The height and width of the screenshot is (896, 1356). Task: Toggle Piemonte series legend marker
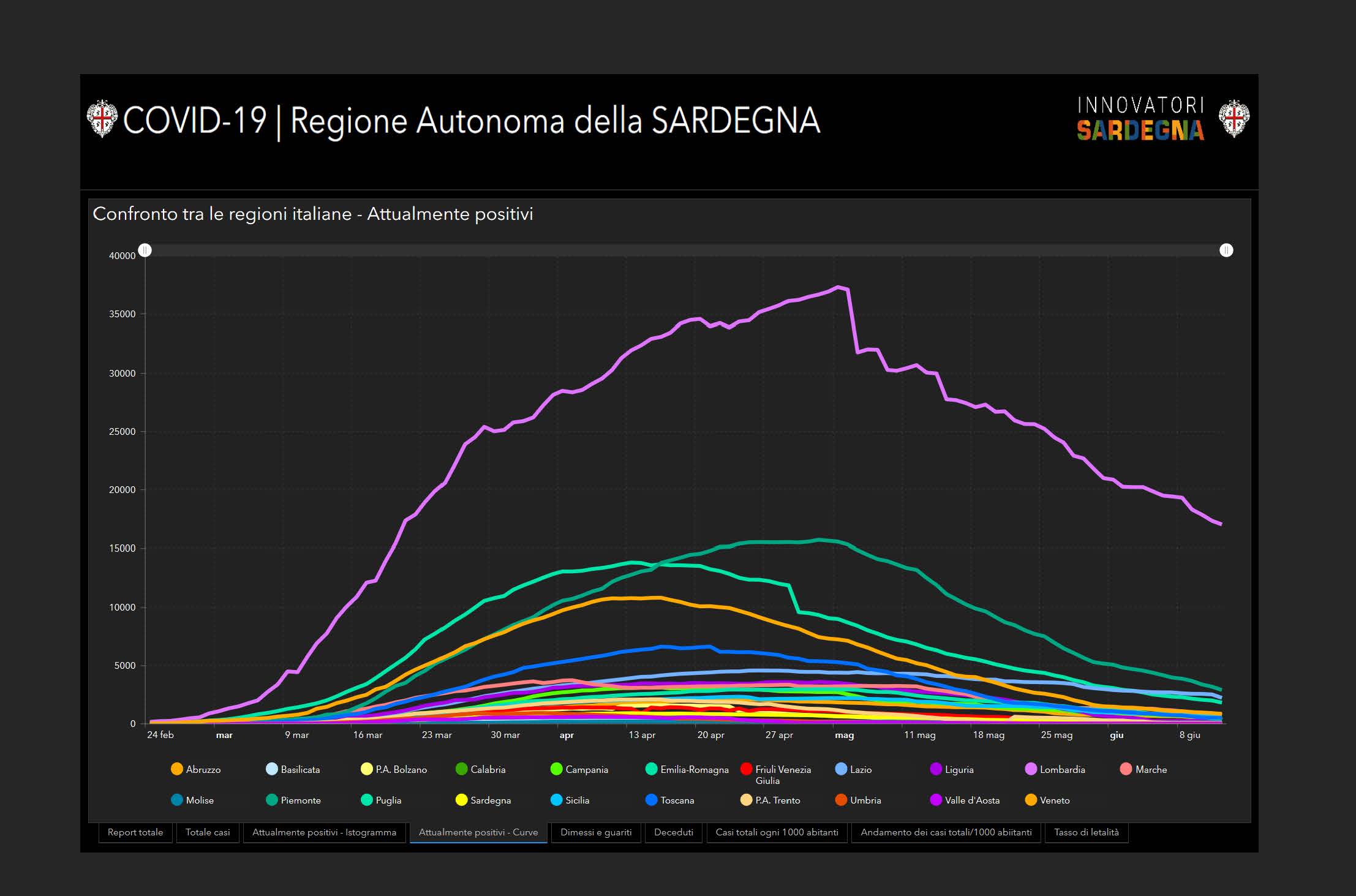[x=272, y=800]
